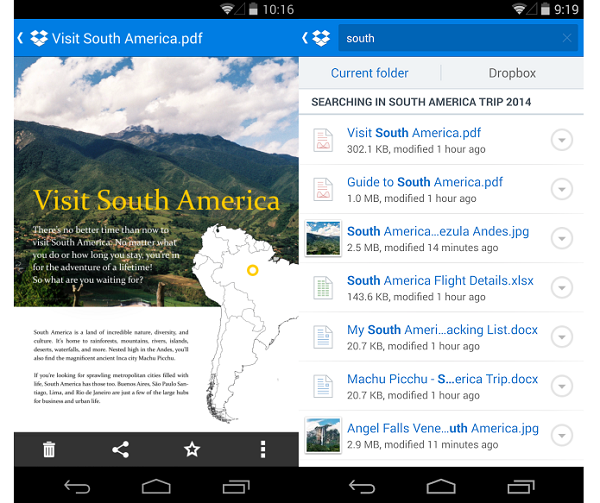Viewport: 600px width, 503px height.
Task: Favorite the PDF with the star icon
Action: coord(192,449)
